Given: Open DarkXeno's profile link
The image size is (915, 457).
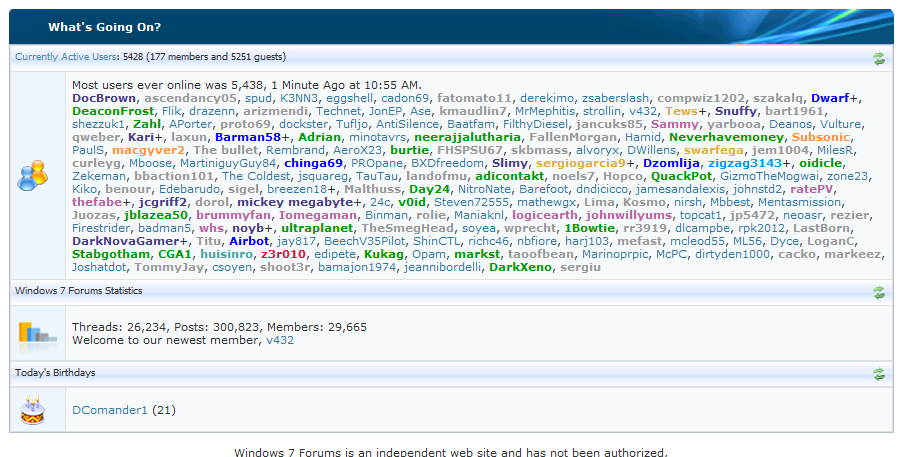Looking at the screenshot, I should pyautogui.click(x=520, y=267).
